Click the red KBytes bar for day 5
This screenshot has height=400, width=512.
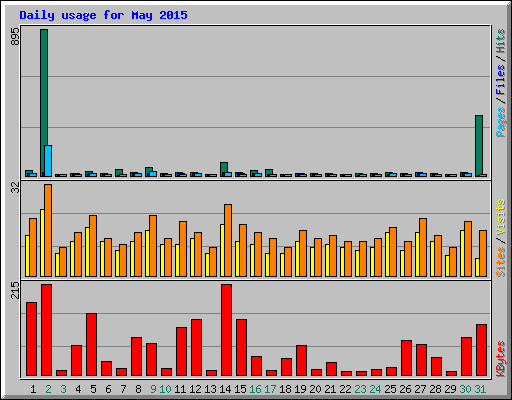(91, 345)
